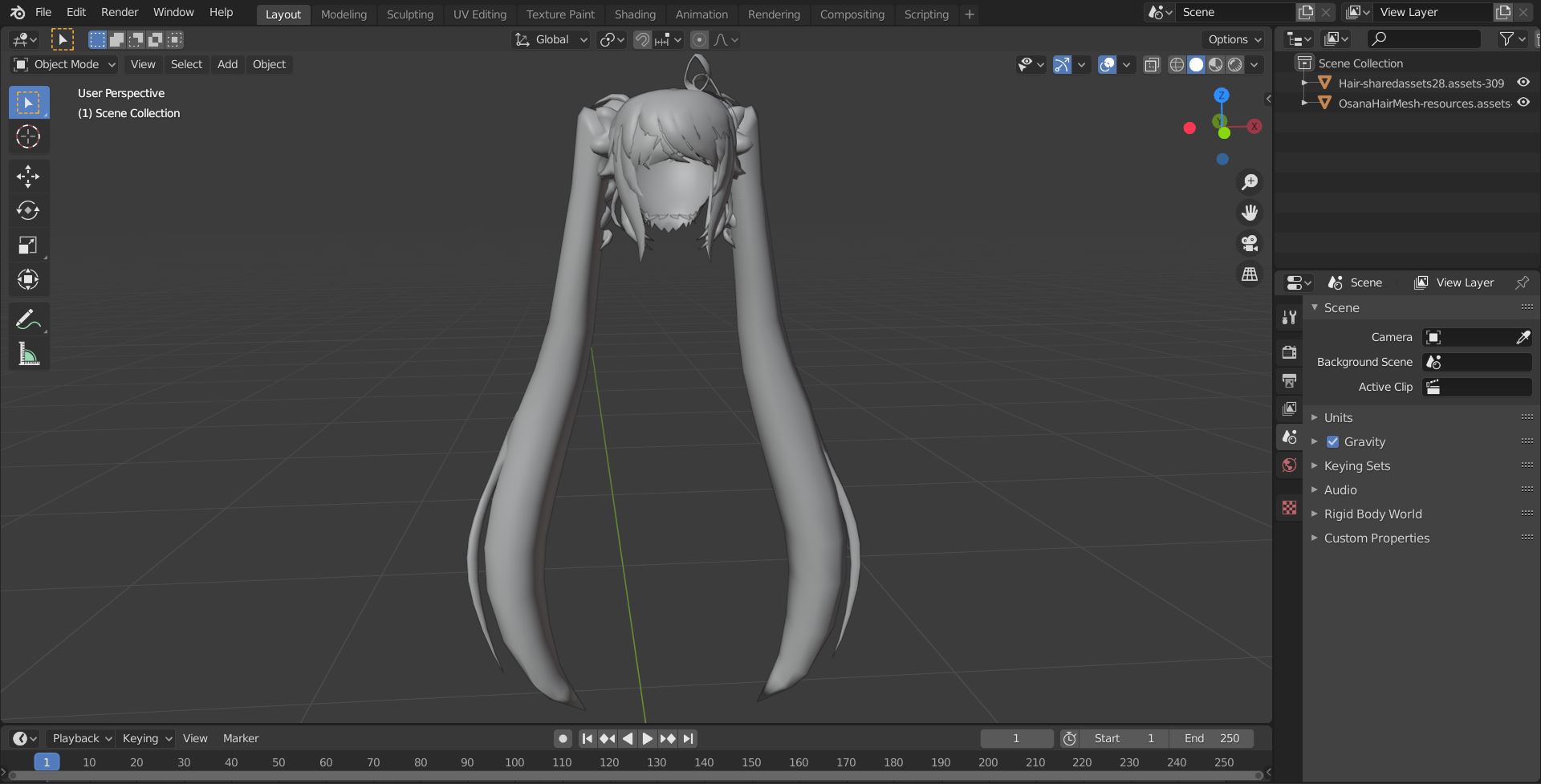Image resolution: width=1541 pixels, height=784 pixels.
Task: Click the Options button in viewport header
Action: pos(1234,39)
